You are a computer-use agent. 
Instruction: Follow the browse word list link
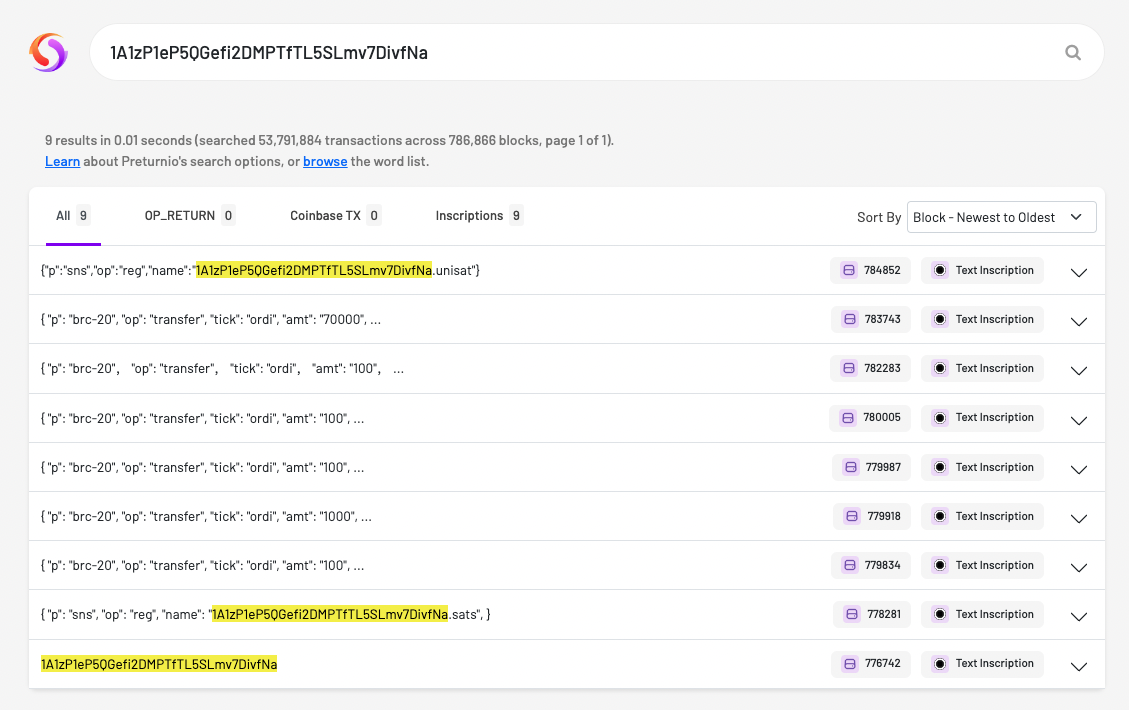tap(325, 162)
